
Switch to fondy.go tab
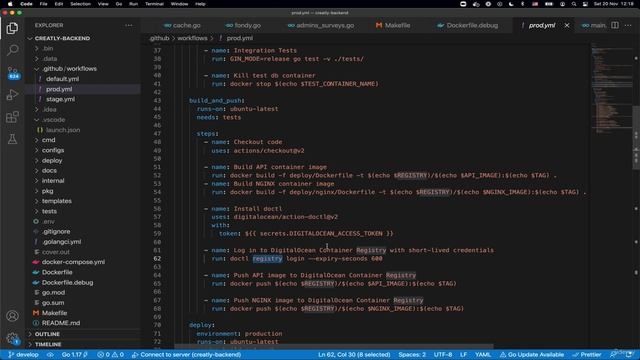click(243, 25)
